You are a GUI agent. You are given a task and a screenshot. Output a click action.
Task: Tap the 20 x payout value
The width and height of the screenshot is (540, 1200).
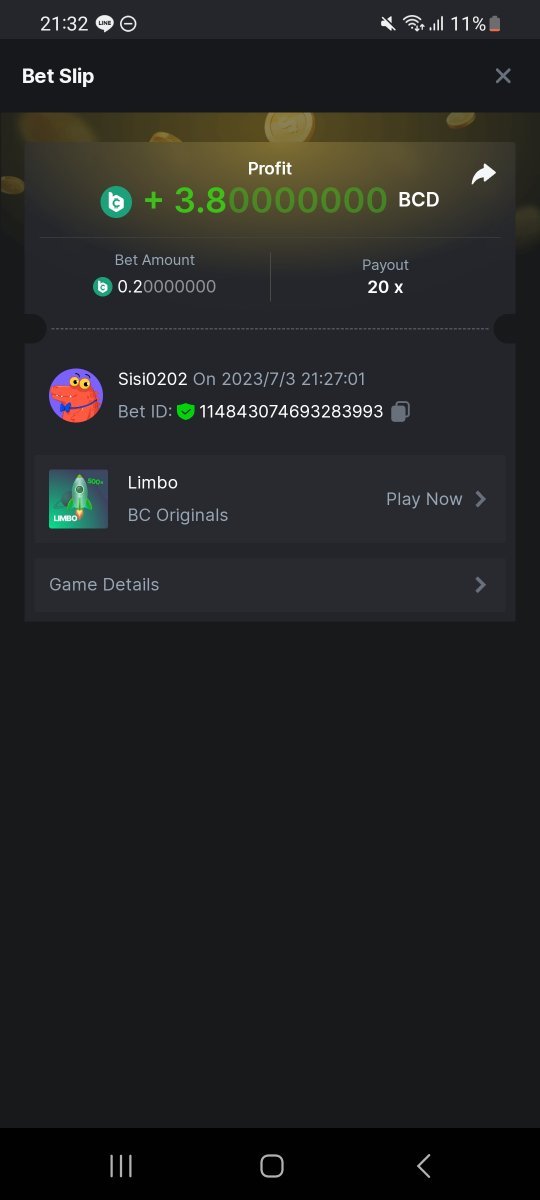[385, 287]
